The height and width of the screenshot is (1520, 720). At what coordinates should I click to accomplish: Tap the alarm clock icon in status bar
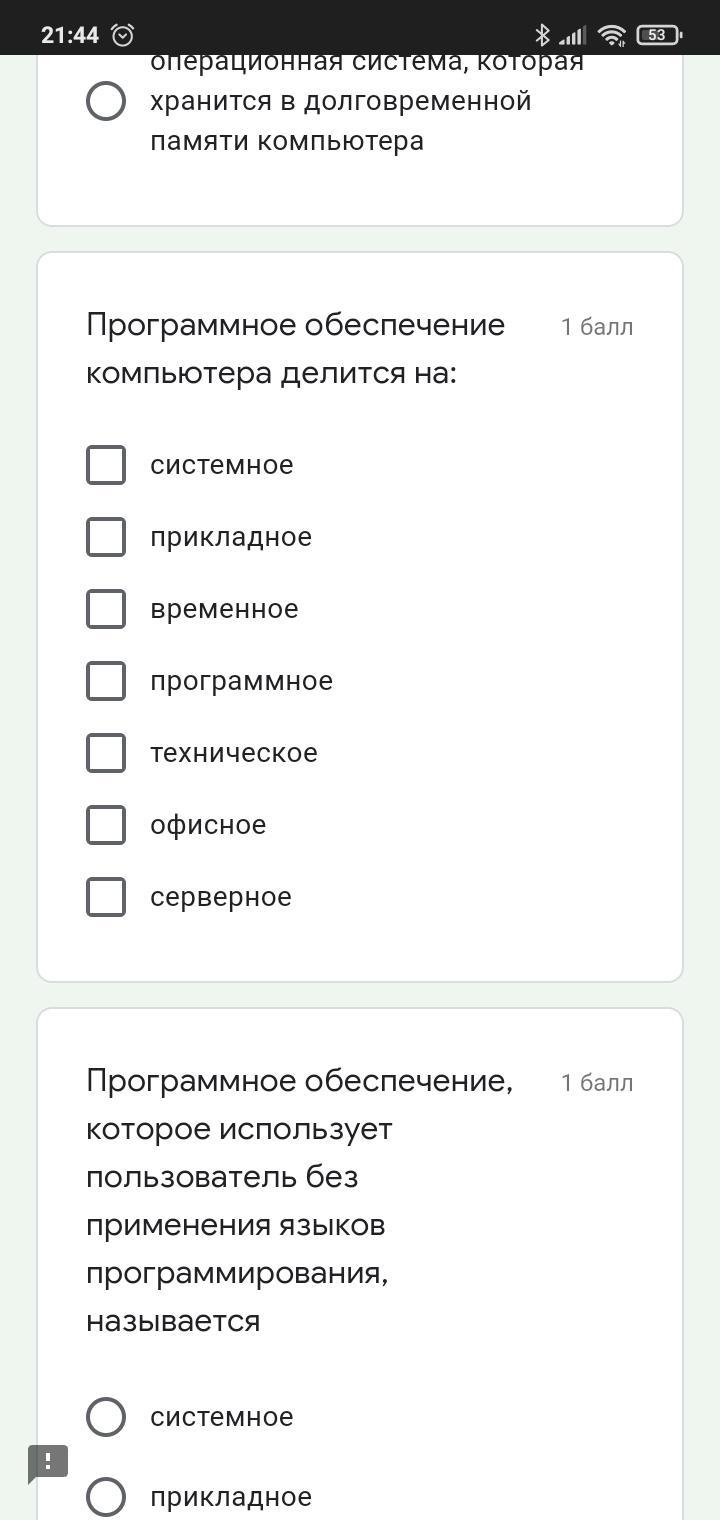click(x=123, y=35)
